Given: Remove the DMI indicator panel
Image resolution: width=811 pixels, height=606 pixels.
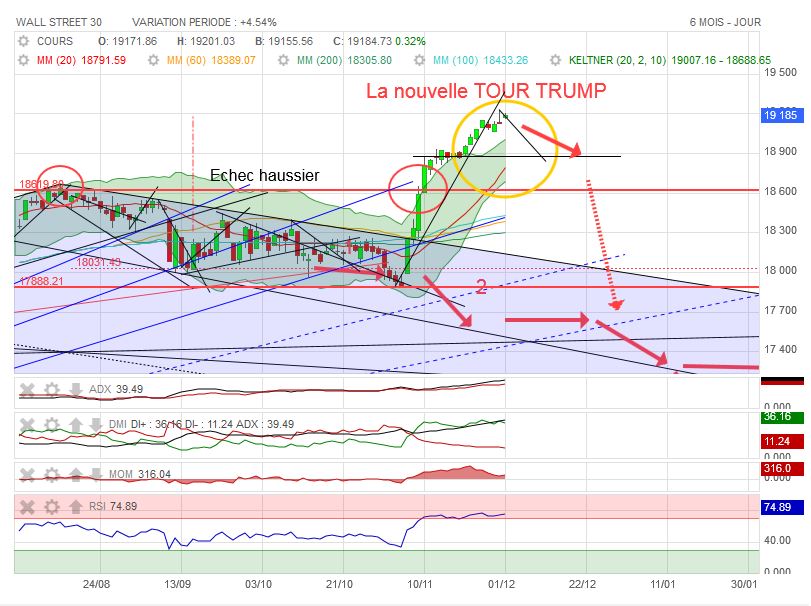Looking at the screenshot, I should 27,425.
